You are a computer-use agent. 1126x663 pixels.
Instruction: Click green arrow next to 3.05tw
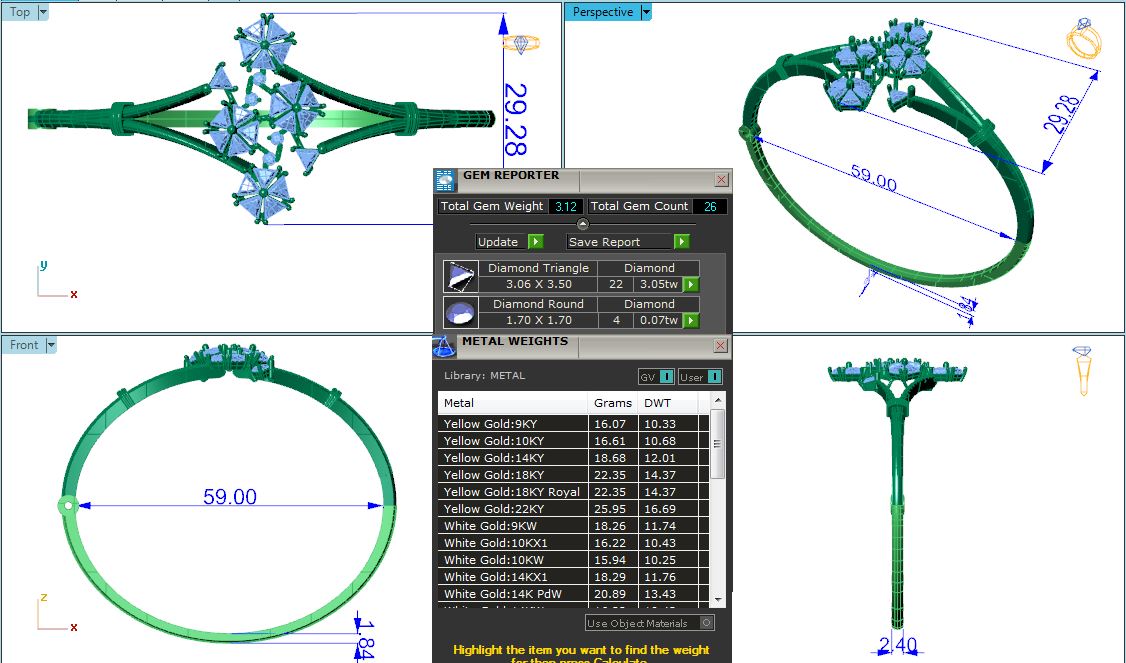coord(690,285)
